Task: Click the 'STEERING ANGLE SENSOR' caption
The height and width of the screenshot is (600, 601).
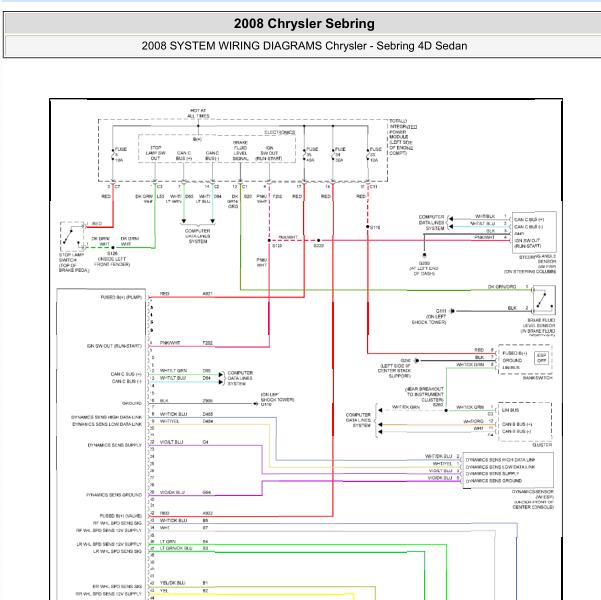Action: click(x=538, y=260)
